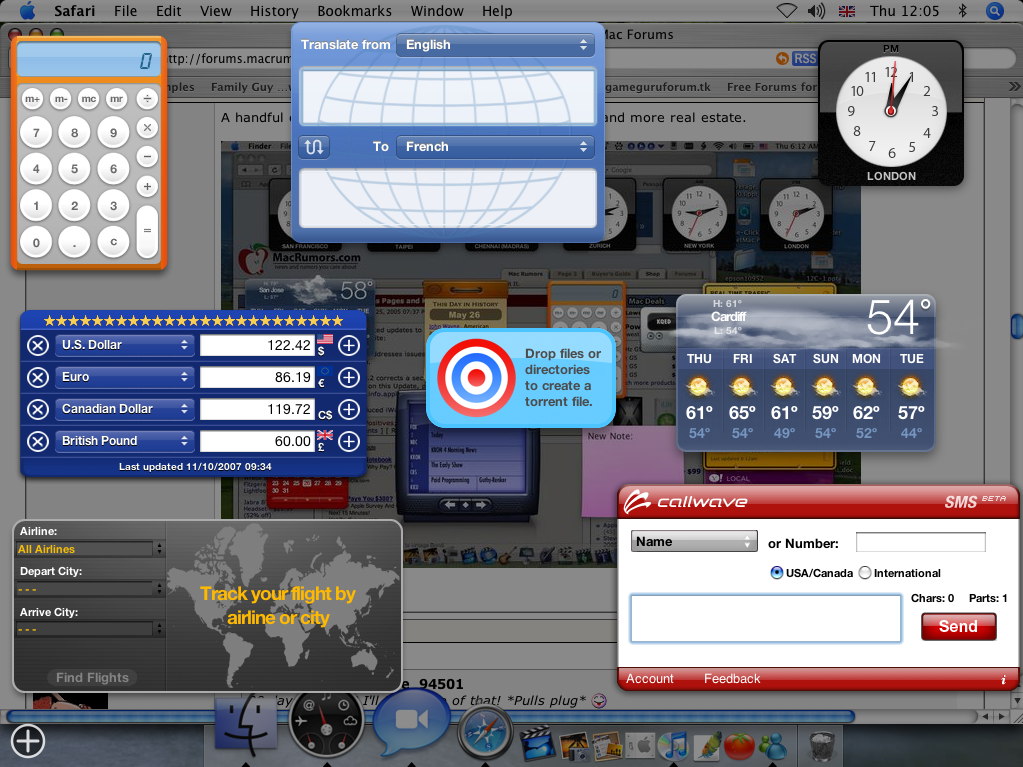Click the calculator 7 key
The image size is (1023, 767).
[x=36, y=133]
